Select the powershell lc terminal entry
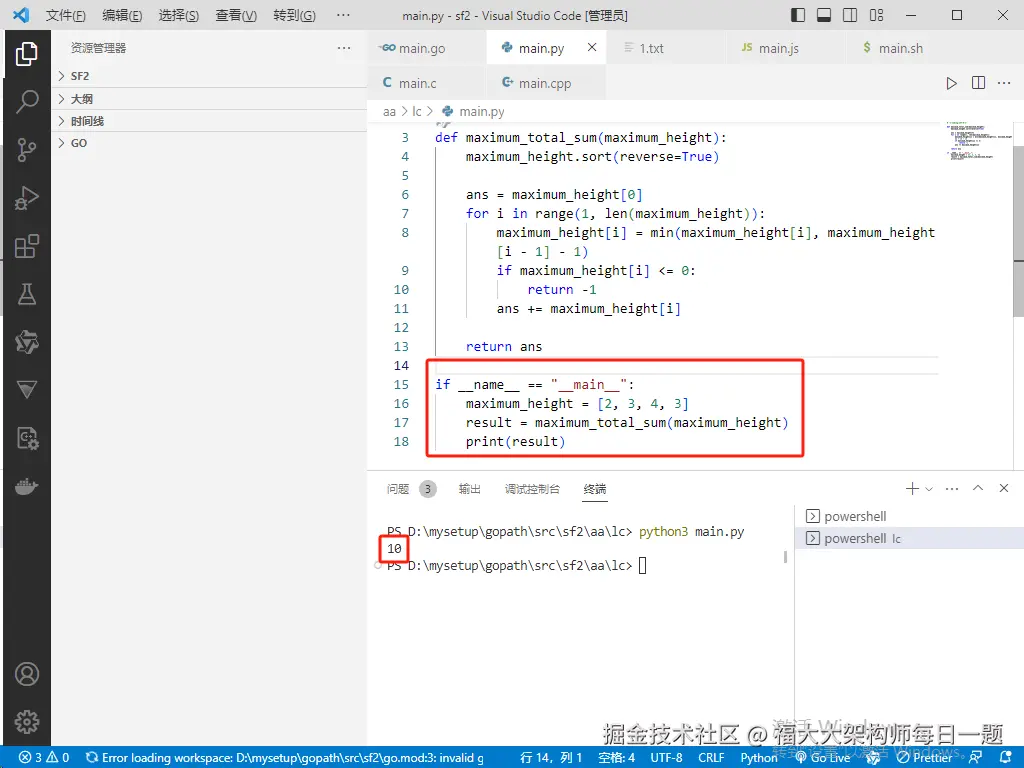The height and width of the screenshot is (768, 1024). pos(909,538)
